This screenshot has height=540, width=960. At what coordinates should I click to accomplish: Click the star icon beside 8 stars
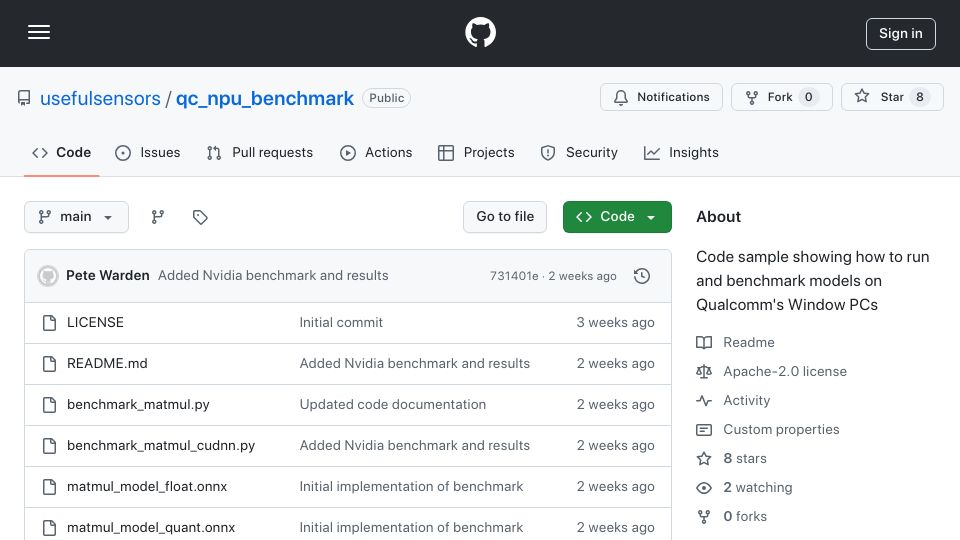[x=704, y=459]
